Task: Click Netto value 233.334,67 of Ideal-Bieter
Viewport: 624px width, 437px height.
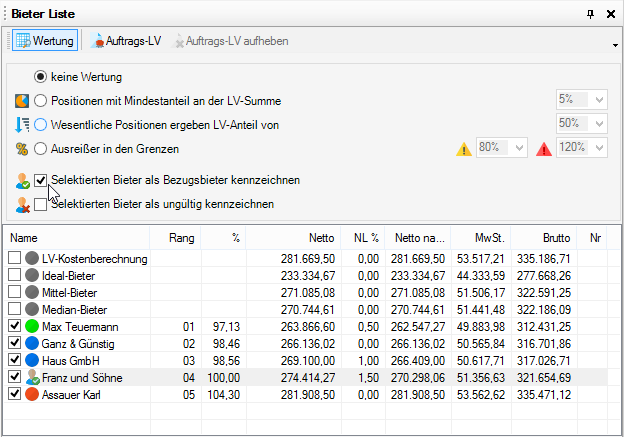Action: click(x=308, y=275)
